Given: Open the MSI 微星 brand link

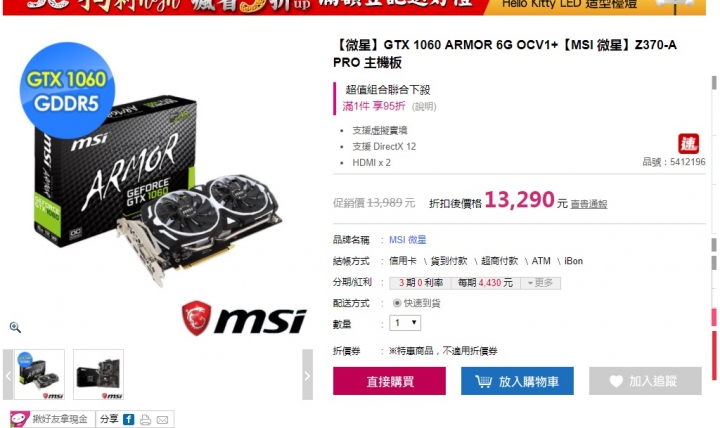Looking at the screenshot, I should [408, 240].
